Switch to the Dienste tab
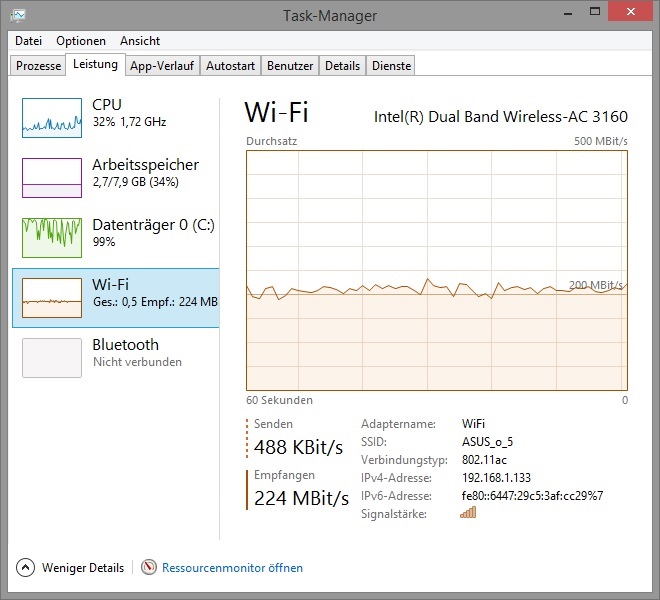Image resolution: width=660 pixels, height=600 pixels. [x=391, y=66]
